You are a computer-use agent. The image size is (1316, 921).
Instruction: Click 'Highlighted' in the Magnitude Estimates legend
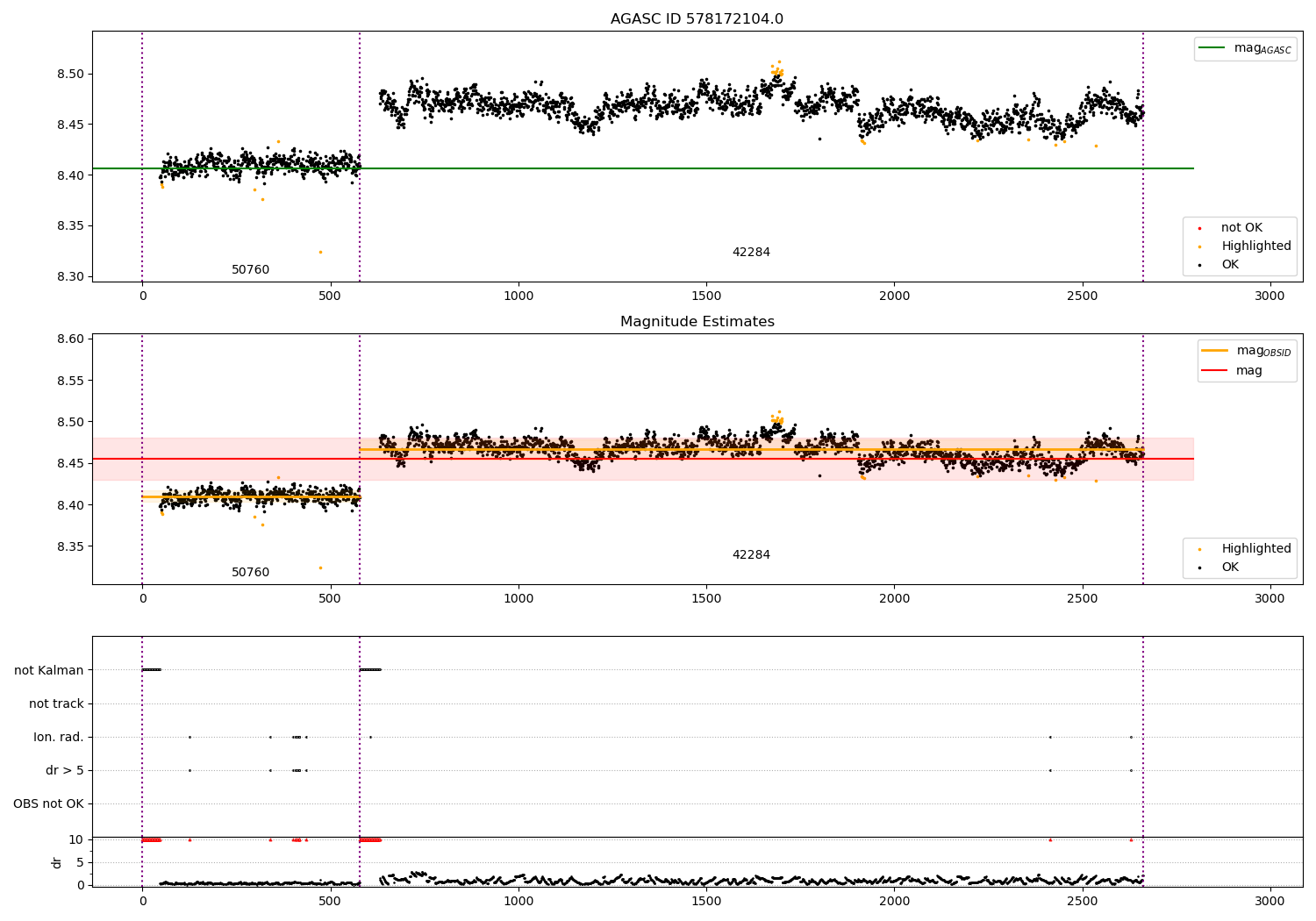[1255, 549]
